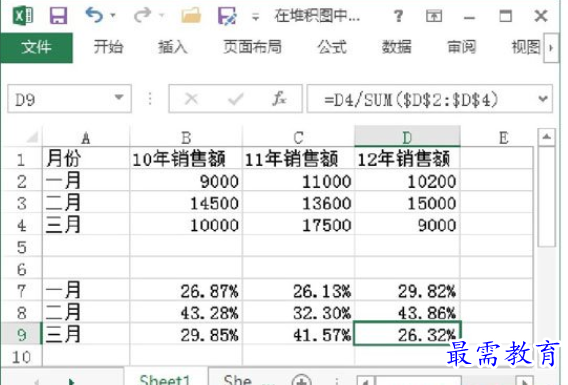Select cell with 月份 heading
Viewport: 568px width, 385px height.
click(86, 159)
